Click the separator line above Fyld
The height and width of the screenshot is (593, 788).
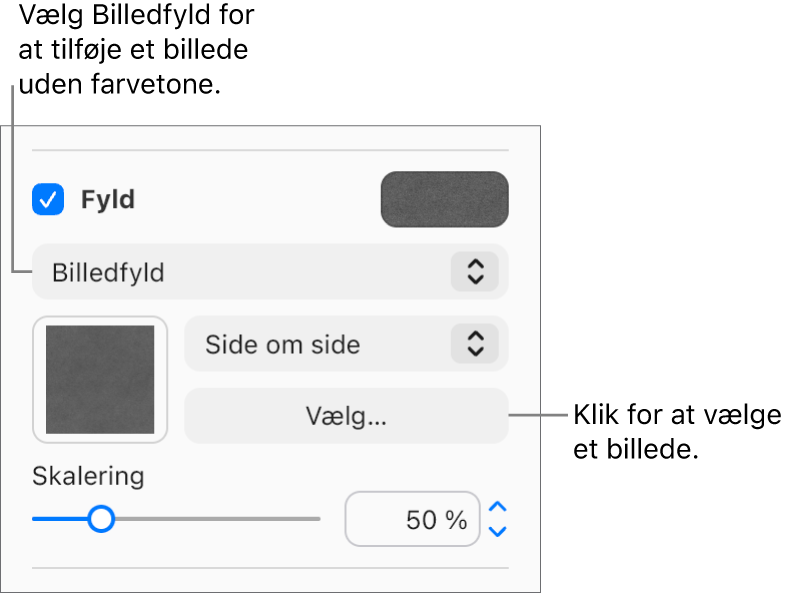(270, 150)
